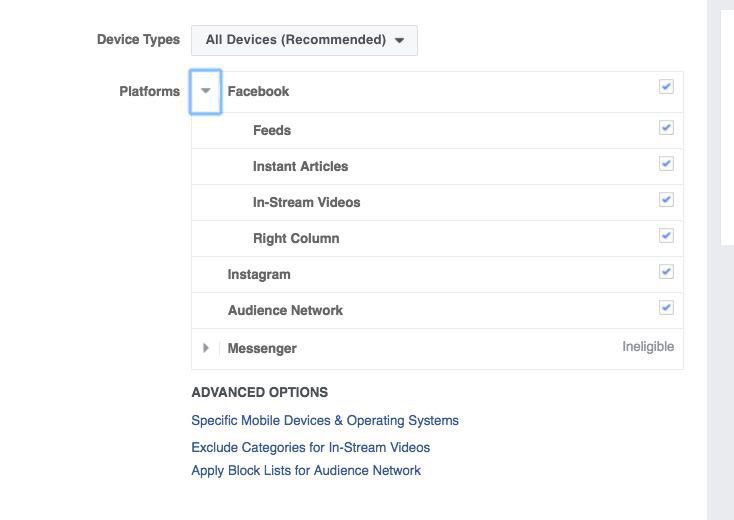
Task: Uncheck the Facebook platform checkbox
Action: point(666,87)
